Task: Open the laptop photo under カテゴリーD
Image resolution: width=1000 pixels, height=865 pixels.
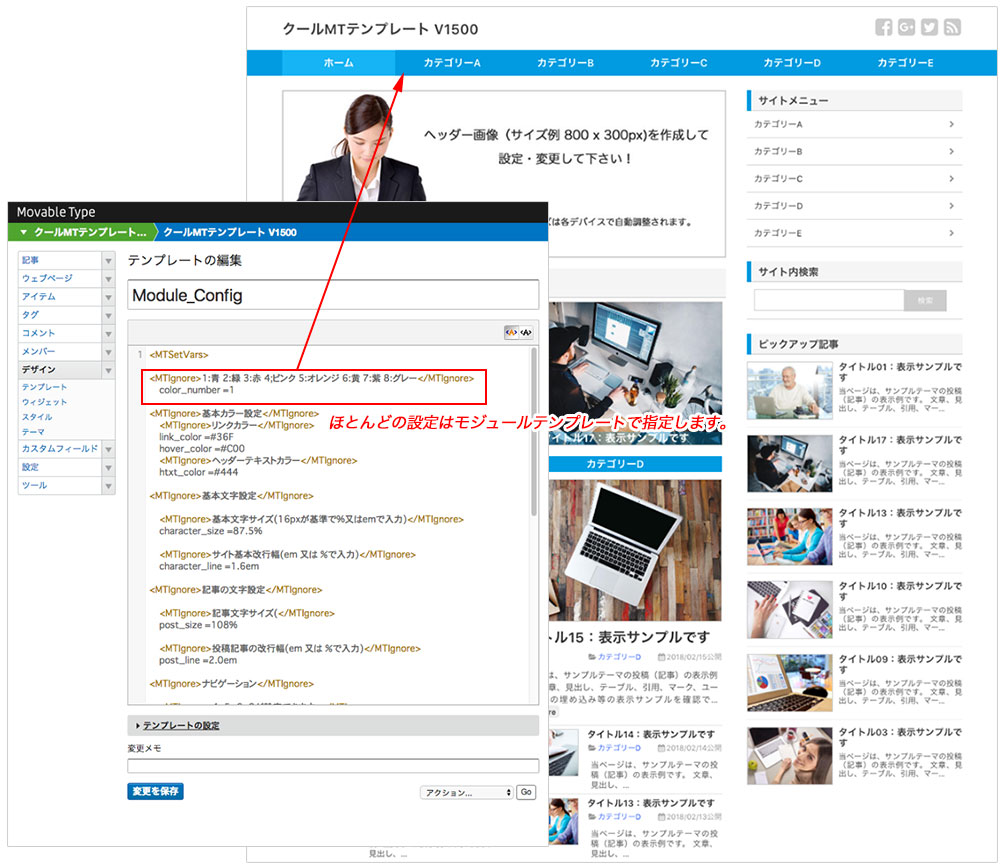Action: click(x=635, y=551)
